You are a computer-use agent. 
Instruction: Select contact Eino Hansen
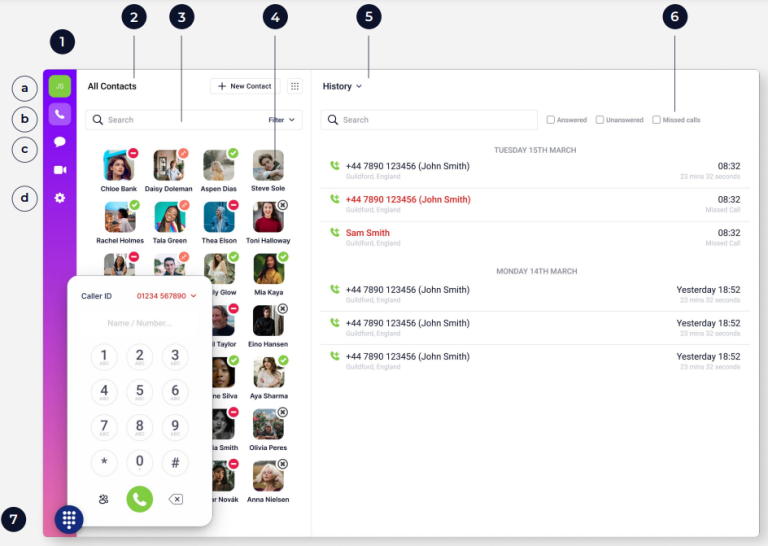click(x=268, y=326)
